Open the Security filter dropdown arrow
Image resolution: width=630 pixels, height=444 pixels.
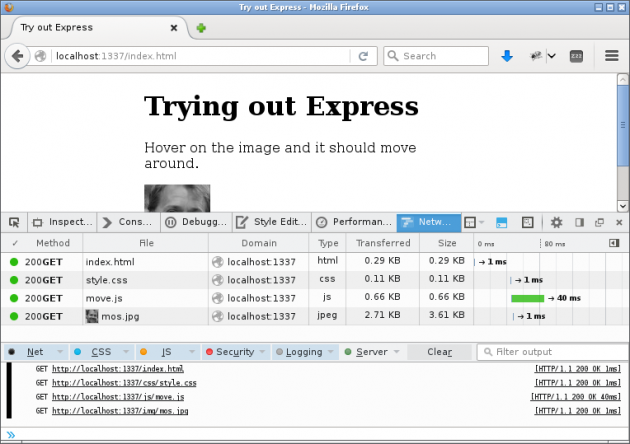coord(262,352)
